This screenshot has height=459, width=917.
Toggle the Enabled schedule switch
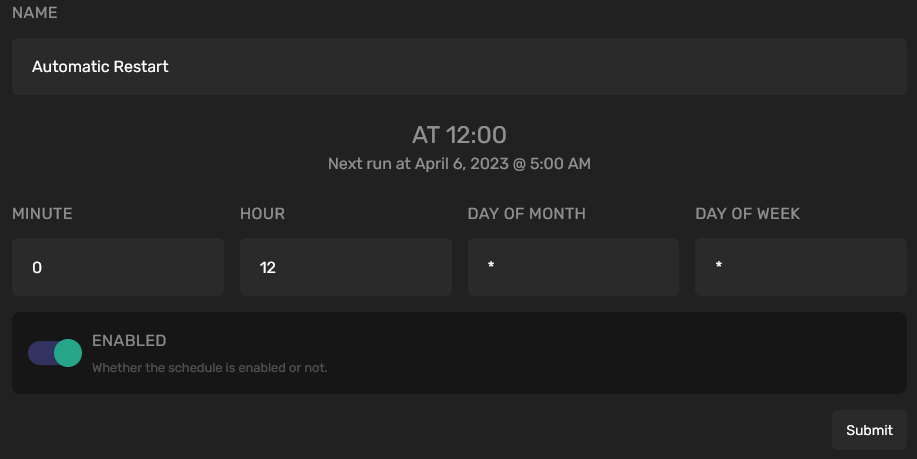point(55,352)
